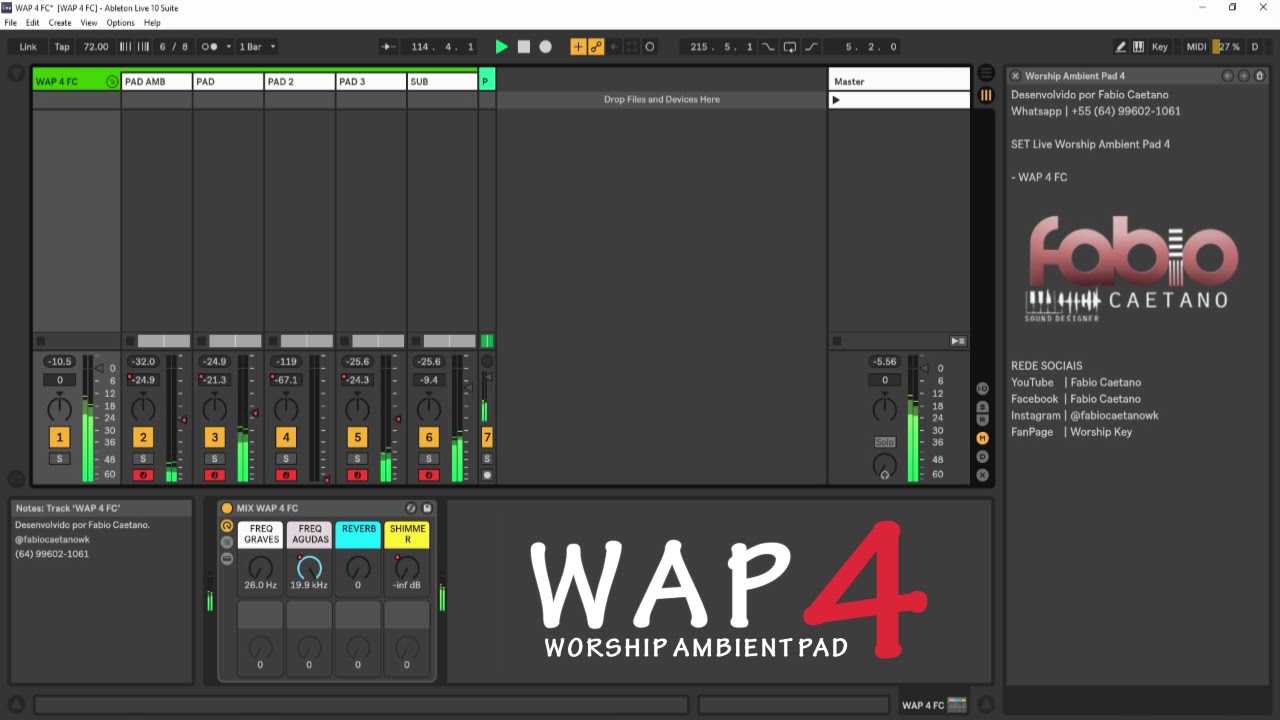The image size is (1280, 720).
Task: Click the Hot-Swap Presets icon on MIX WAP 4 FC
Action: [411, 508]
